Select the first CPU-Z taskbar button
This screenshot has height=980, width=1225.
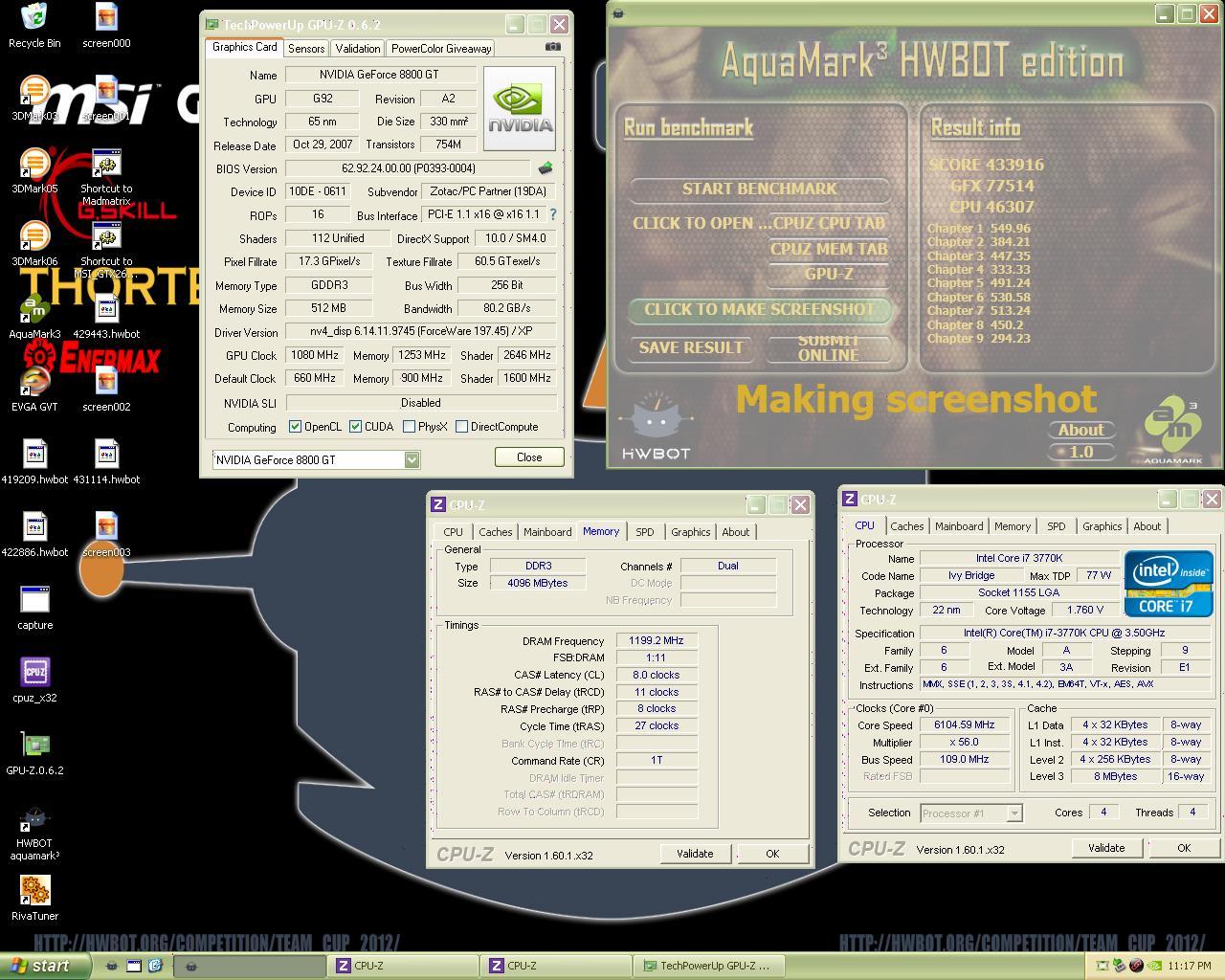tap(402, 966)
